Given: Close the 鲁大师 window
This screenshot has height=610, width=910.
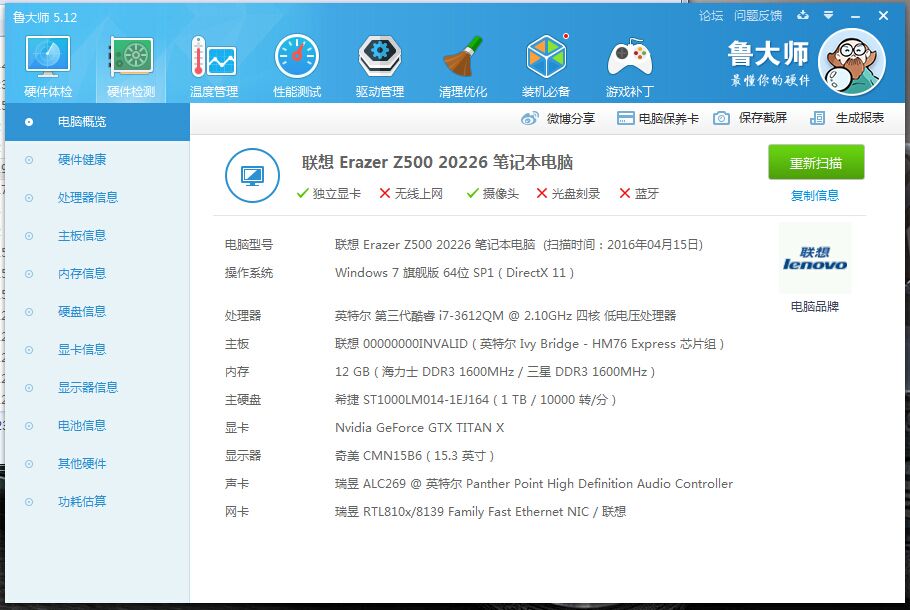Looking at the screenshot, I should point(883,16).
